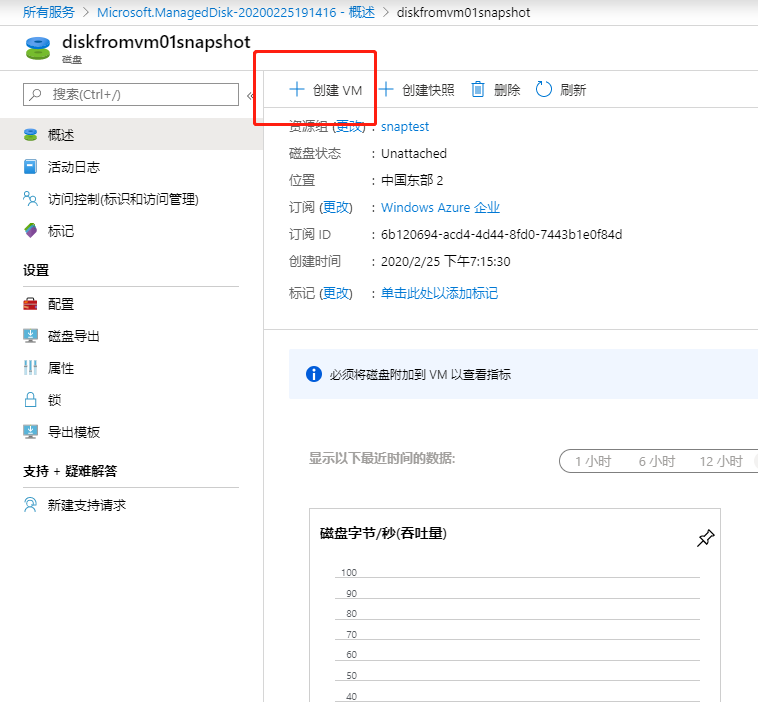The height and width of the screenshot is (702, 758).
Task: Click the 磁盘字节/秒(吞吐量) chart title
Action: coord(383,533)
